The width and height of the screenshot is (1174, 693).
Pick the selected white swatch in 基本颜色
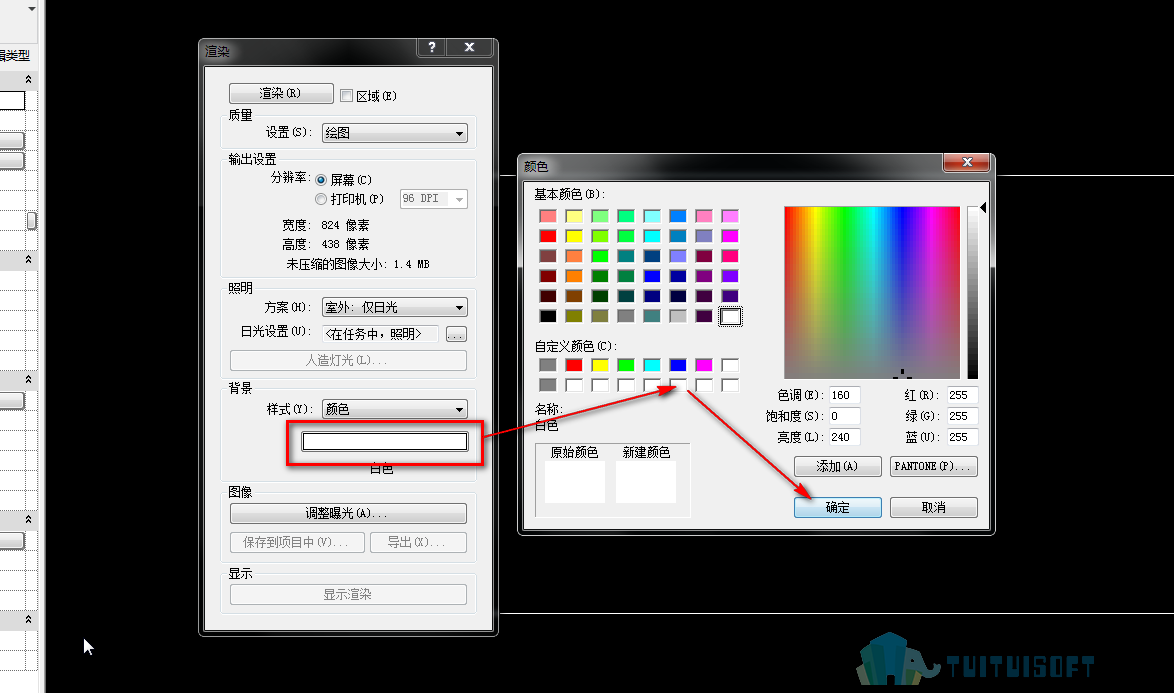pyautogui.click(x=730, y=317)
